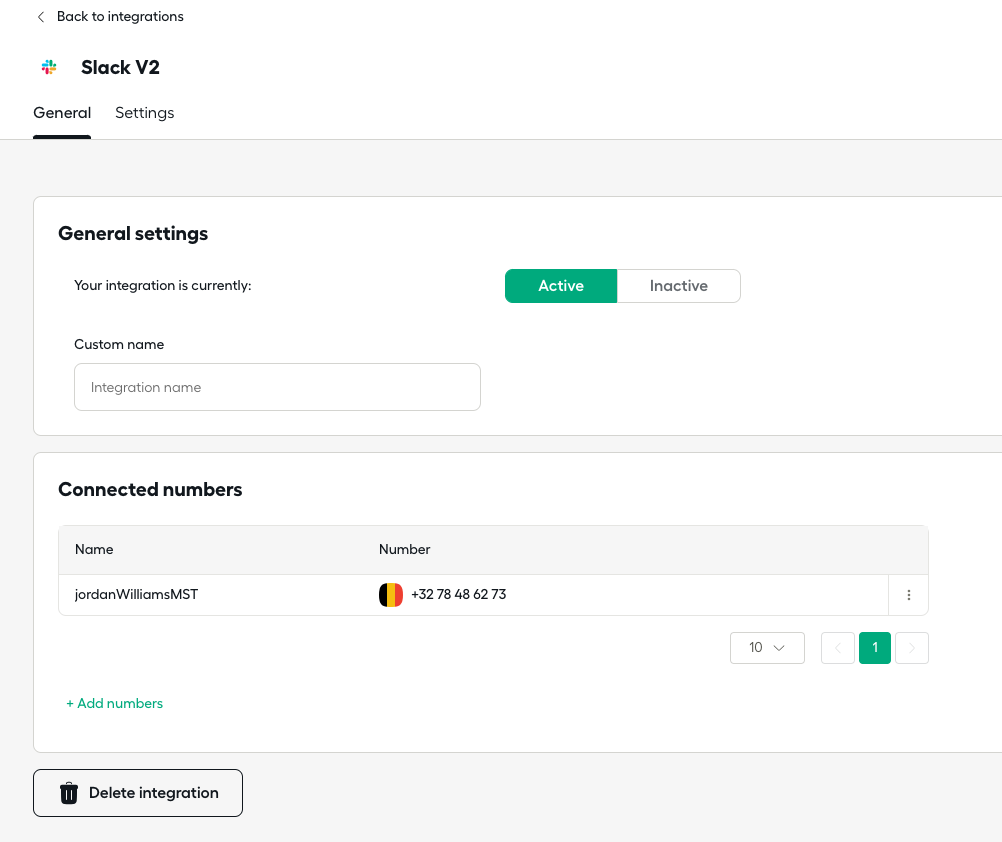Open the 10 per page dropdown
Viewport: 1002px width, 842px height.
(x=767, y=648)
